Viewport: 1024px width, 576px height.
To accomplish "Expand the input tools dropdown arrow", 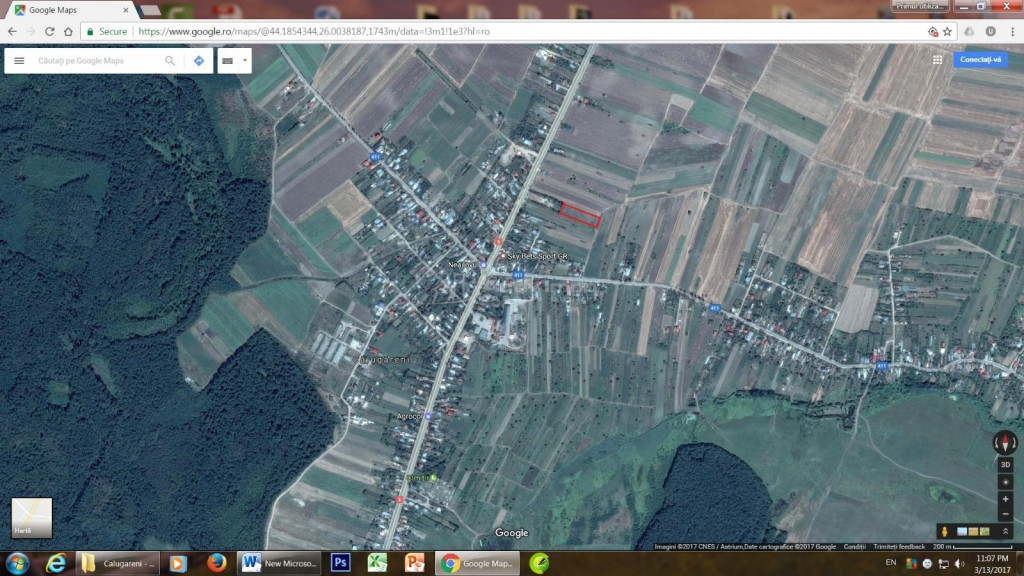I will point(244,61).
